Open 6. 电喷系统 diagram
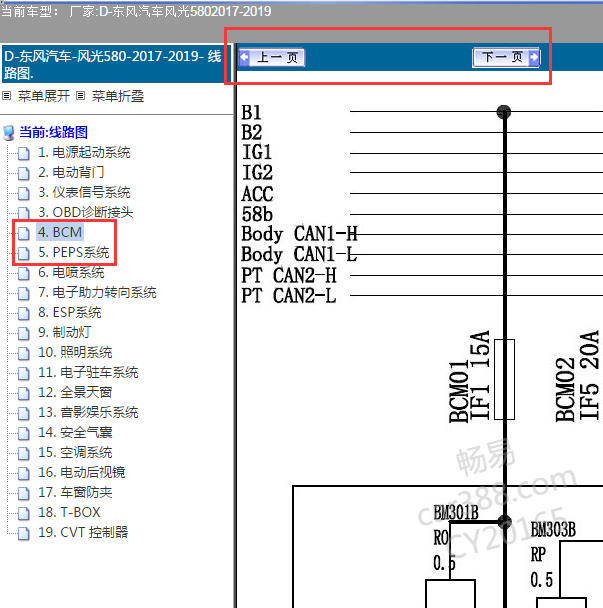Image resolution: width=603 pixels, height=608 pixels. (71, 273)
